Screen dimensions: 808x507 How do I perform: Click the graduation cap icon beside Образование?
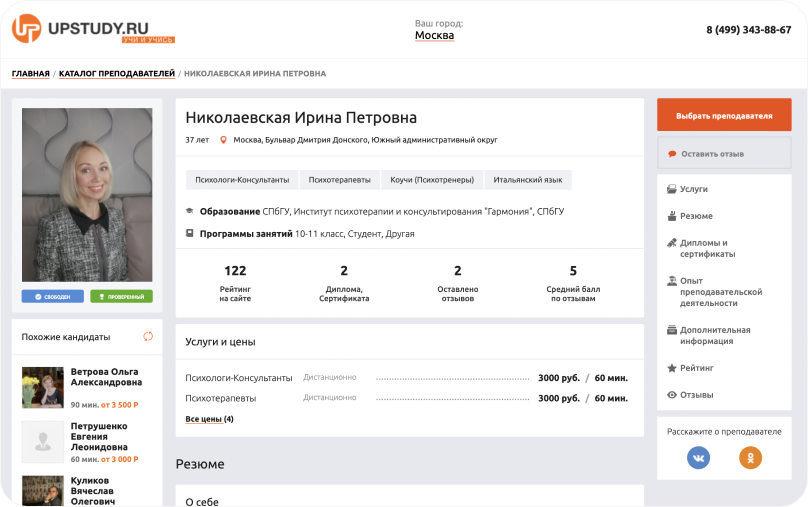[189, 211]
